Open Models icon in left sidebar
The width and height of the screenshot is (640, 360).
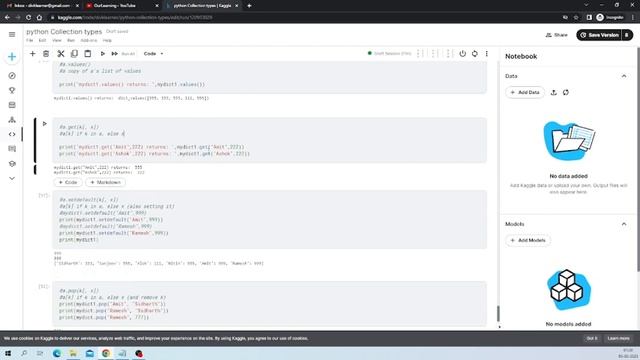12,120
